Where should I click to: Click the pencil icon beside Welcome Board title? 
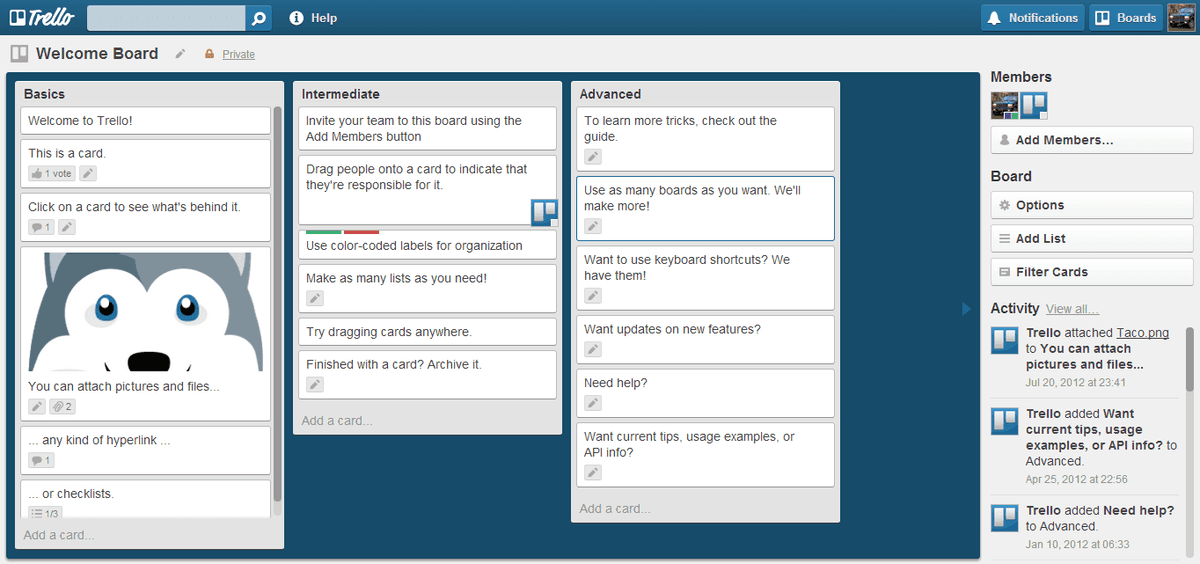tap(180, 54)
